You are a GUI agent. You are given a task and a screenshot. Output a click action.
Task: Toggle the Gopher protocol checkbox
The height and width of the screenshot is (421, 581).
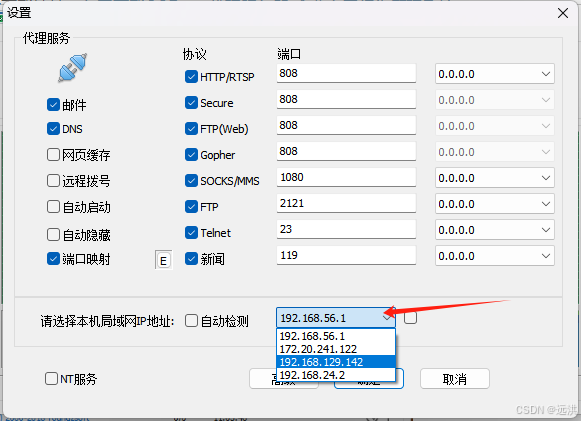point(191,155)
